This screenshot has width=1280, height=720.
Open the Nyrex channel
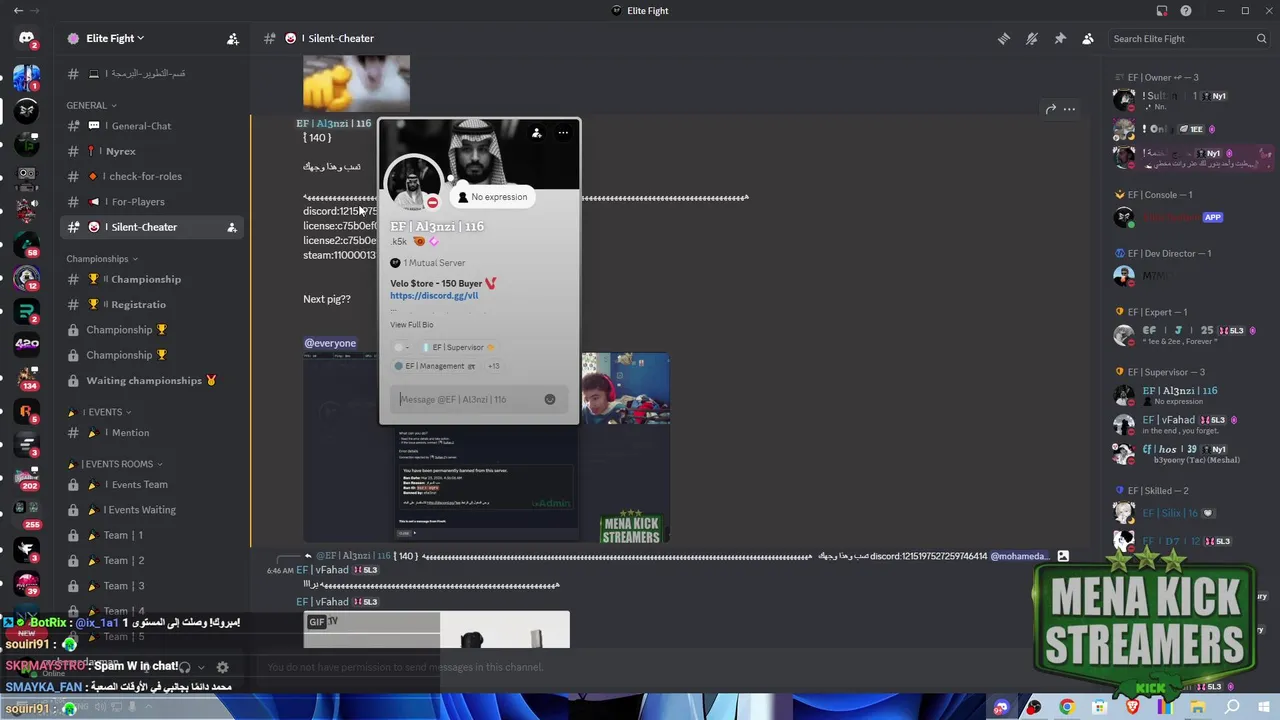click(x=151, y=151)
